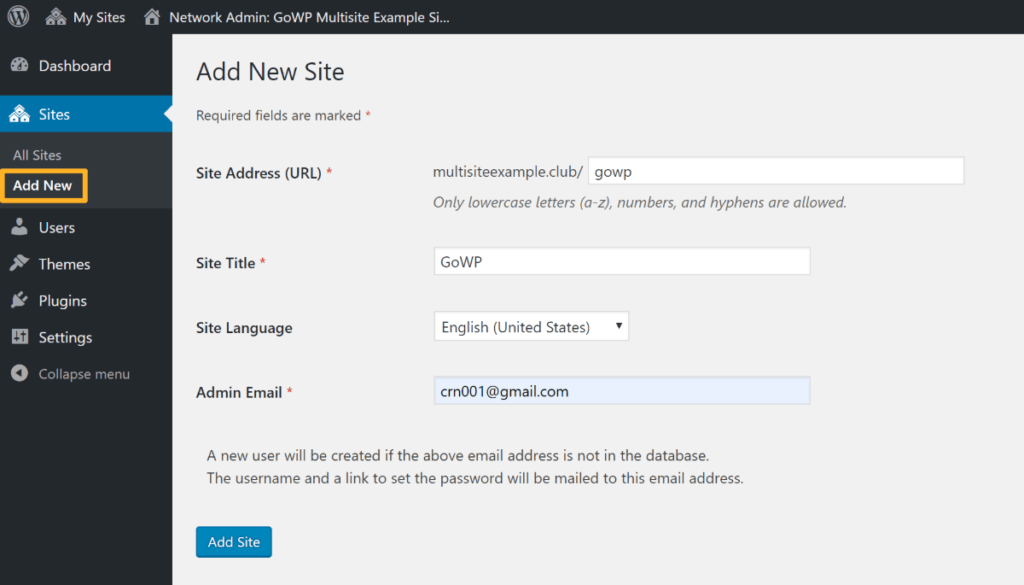Click the Site Language label

point(244,328)
